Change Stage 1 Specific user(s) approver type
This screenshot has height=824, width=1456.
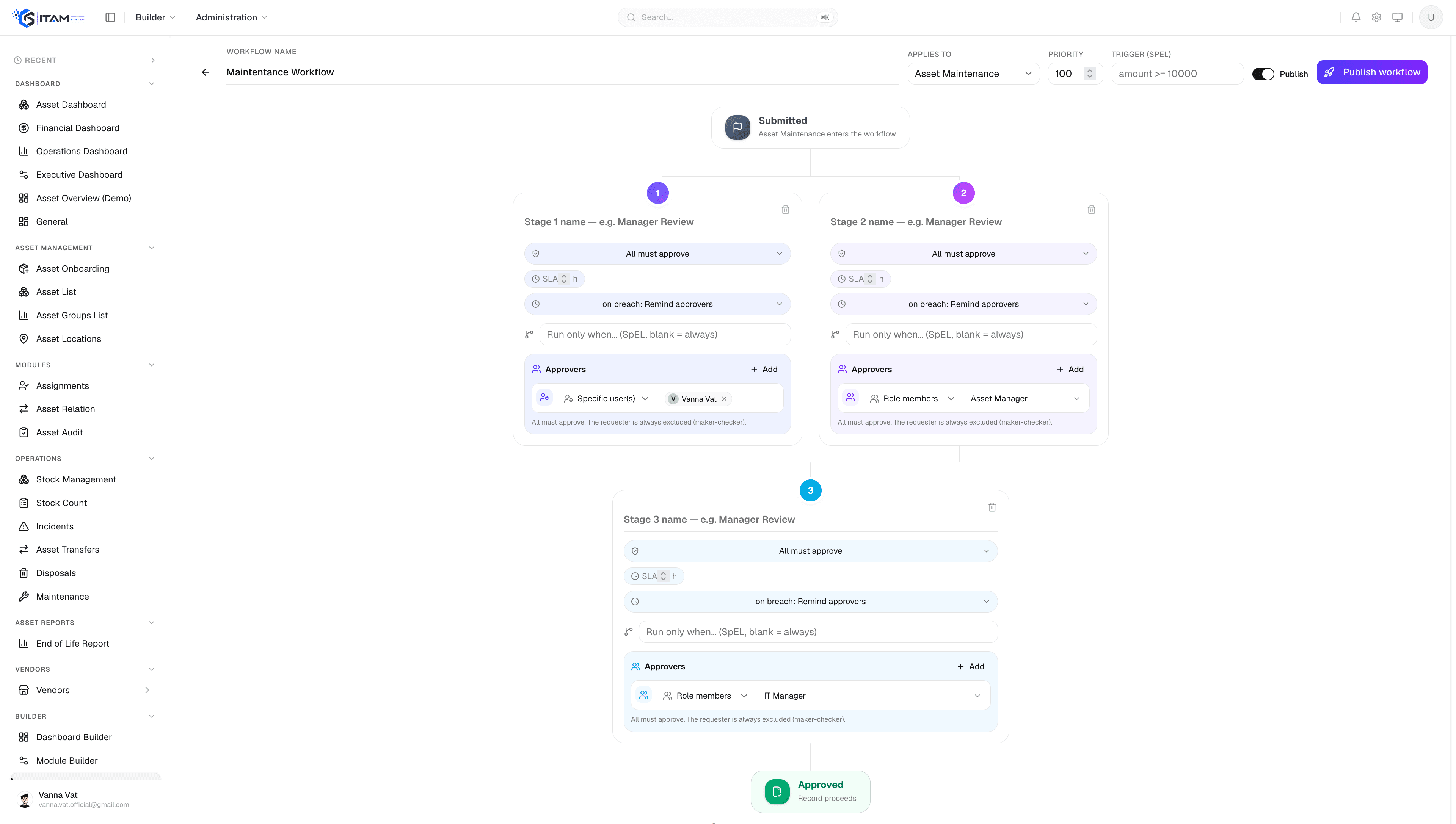pyautogui.click(x=606, y=399)
